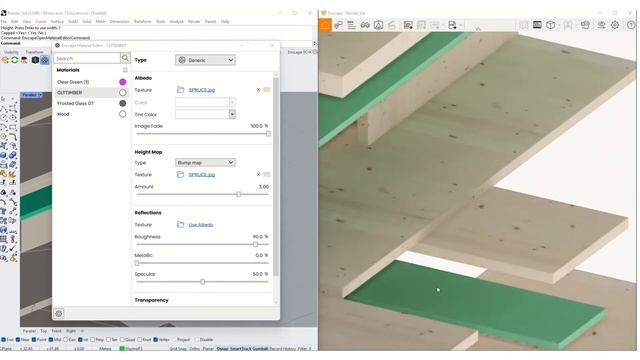Screen dimensions: 640x360
Task: Click the list view icon beside Materials header
Action: point(125,70)
